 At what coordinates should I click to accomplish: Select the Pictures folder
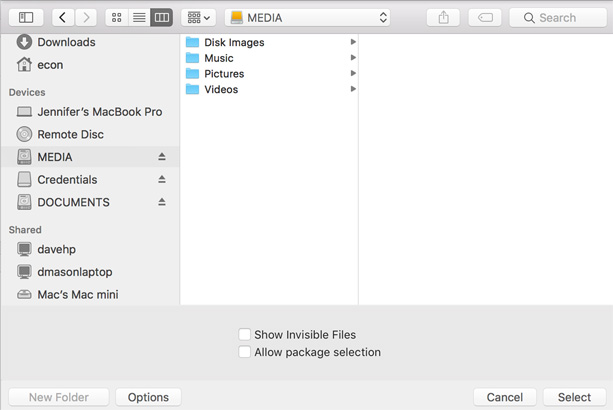pyautogui.click(x=269, y=73)
